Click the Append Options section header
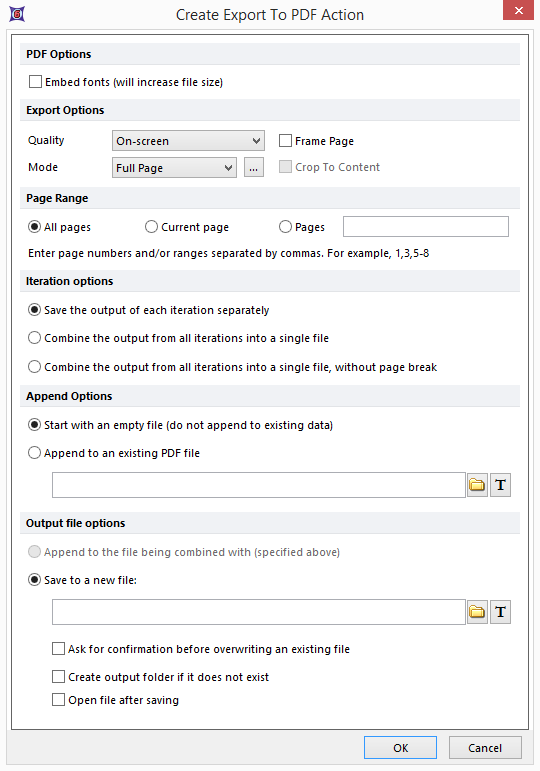Viewport: 540px width, 771px height. pyautogui.click(x=270, y=396)
